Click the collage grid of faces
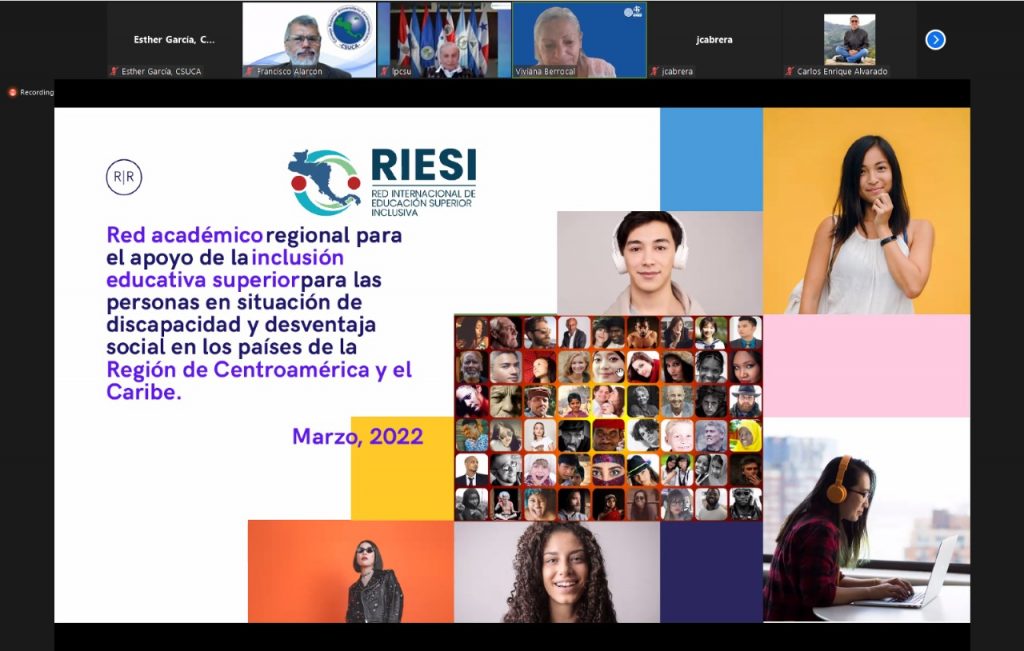This screenshot has height=651, width=1024. click(x=608, y=418)
